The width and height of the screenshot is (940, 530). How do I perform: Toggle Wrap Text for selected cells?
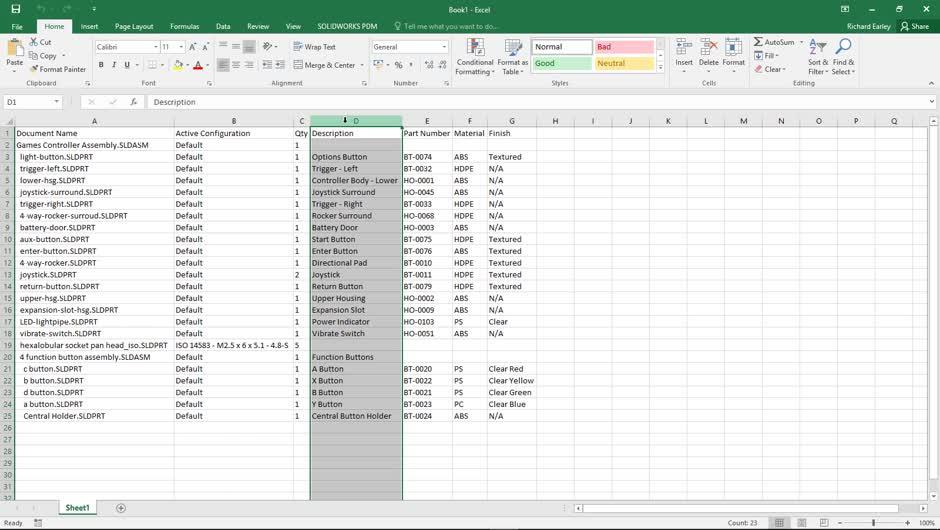pos(314,47)
